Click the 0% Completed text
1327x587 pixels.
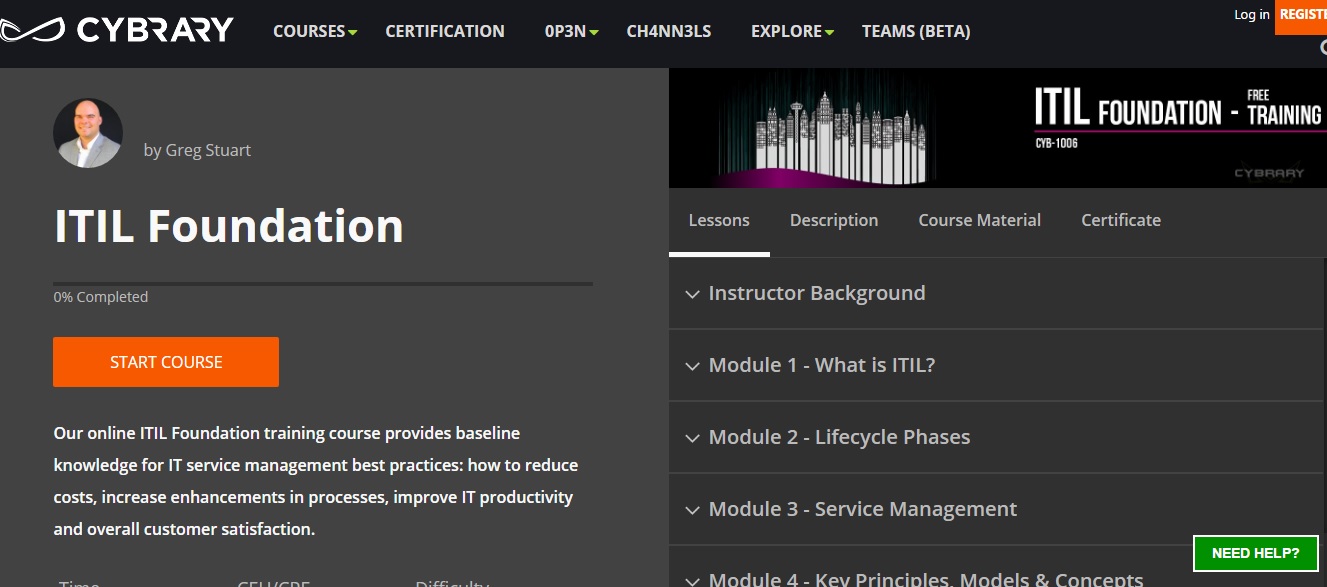101,297
